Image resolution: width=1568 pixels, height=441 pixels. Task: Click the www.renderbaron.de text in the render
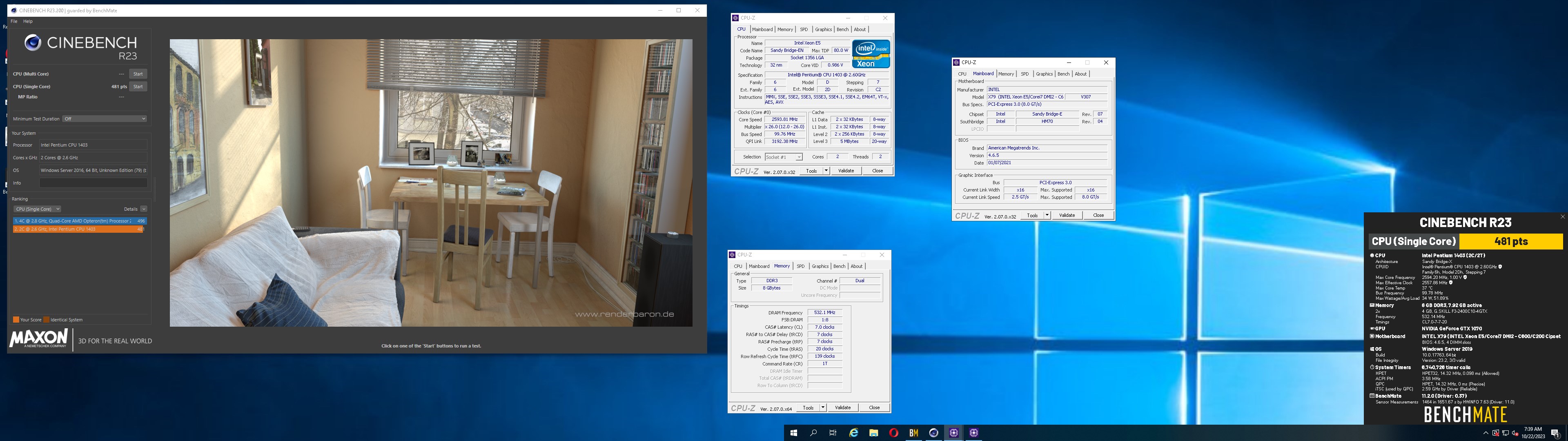coord(624,314)
